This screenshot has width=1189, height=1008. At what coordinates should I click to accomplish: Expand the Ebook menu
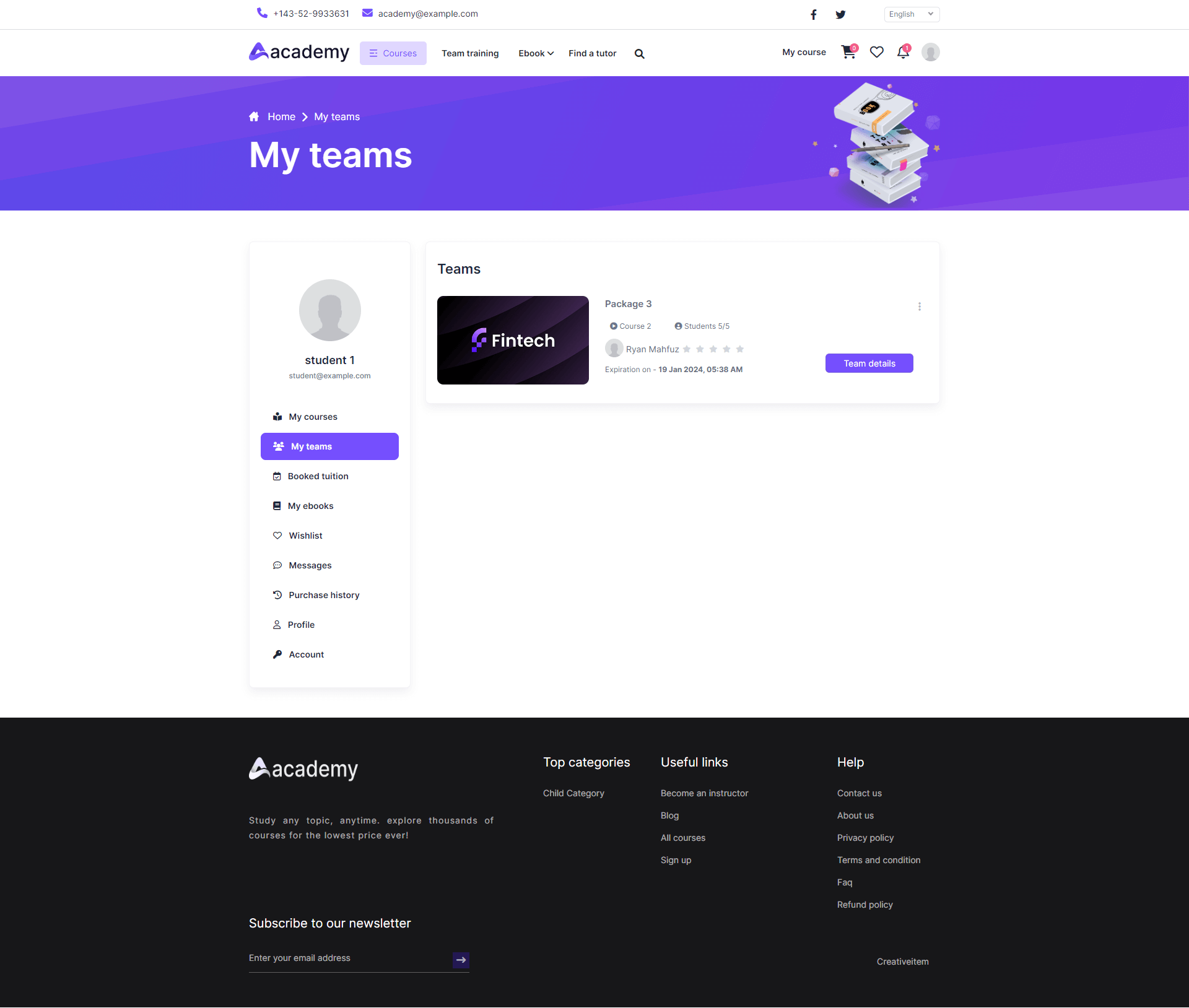pos(536,53)
